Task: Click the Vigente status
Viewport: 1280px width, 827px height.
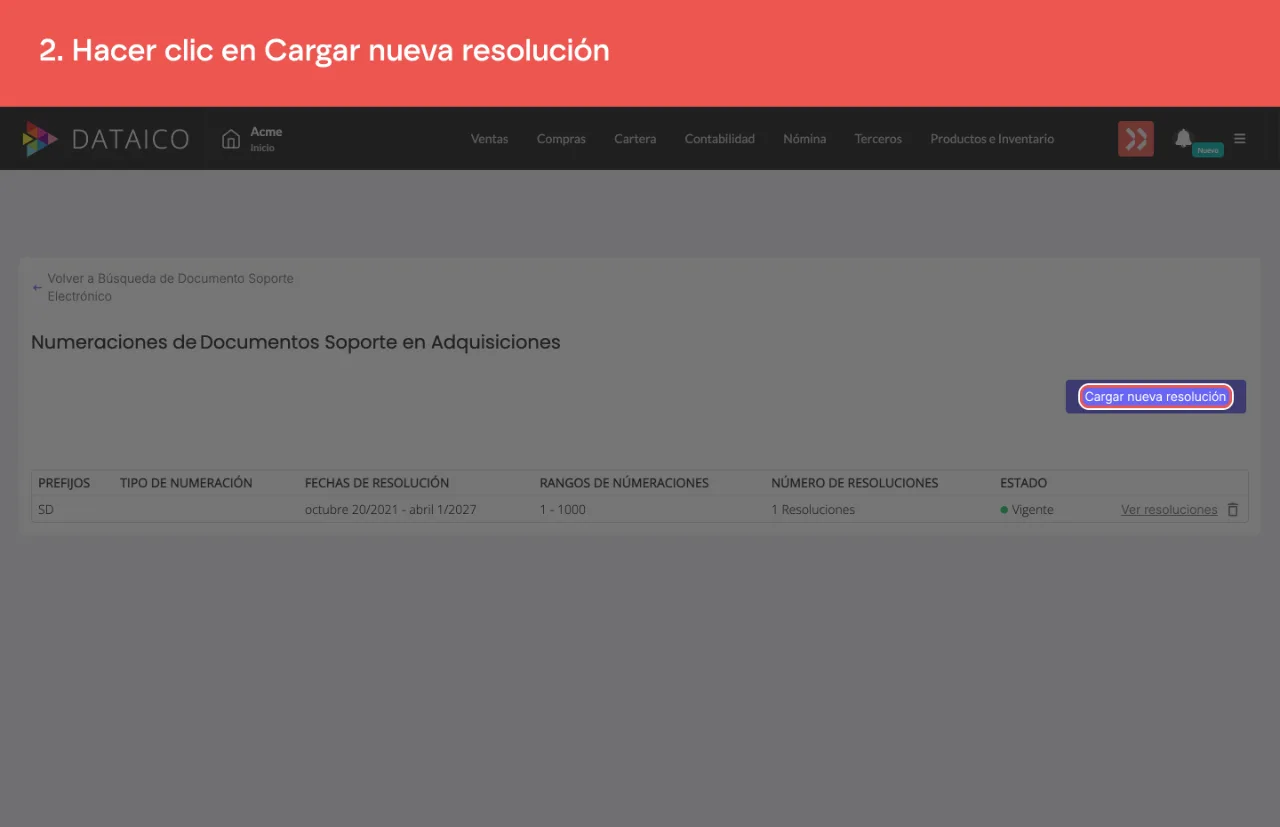Action: pyautogui.click(x=1027, y=509)
